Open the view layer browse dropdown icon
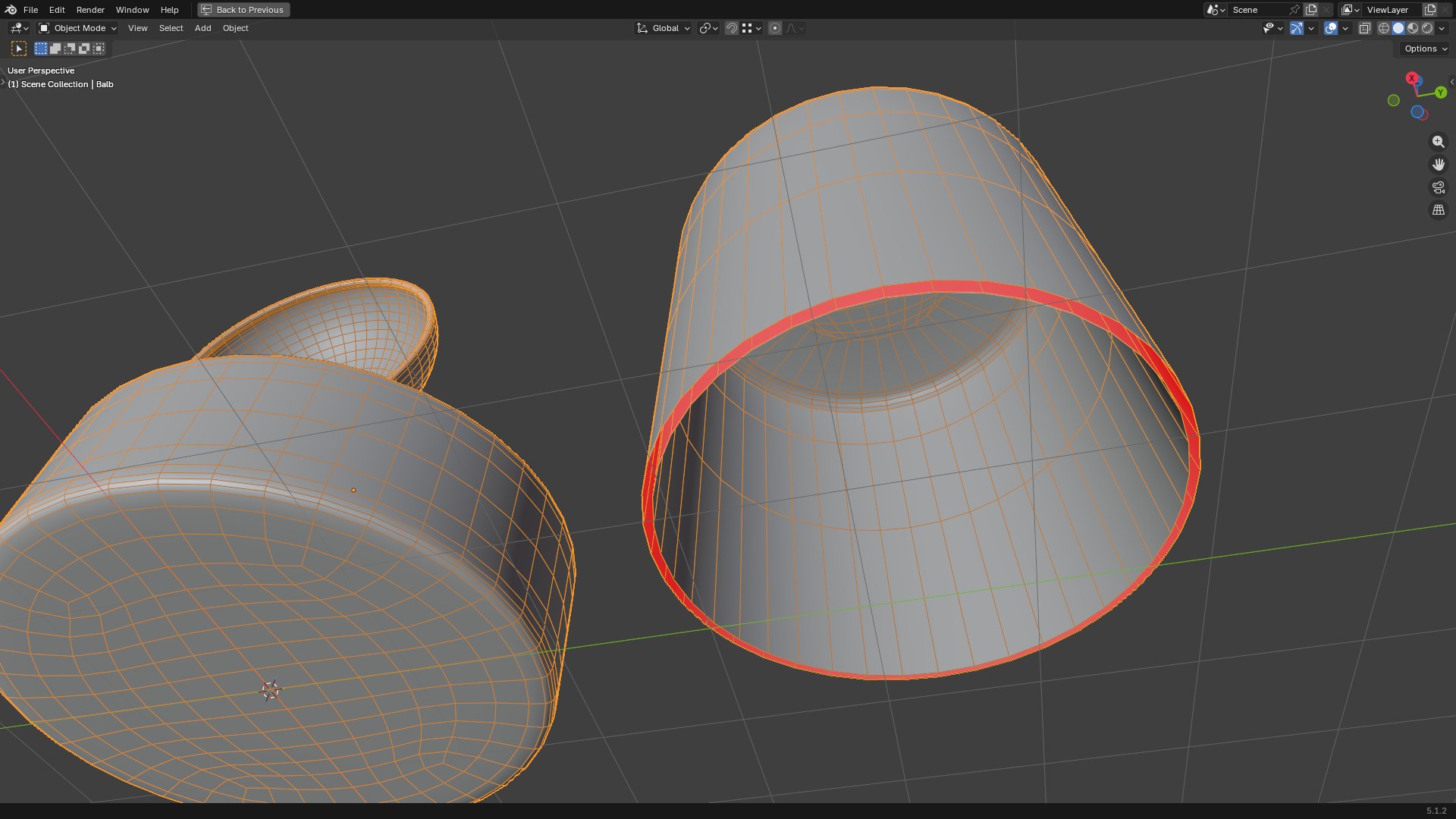Image resolution: width=1456 pixels, height=819 pixels. coord(1351,10)
